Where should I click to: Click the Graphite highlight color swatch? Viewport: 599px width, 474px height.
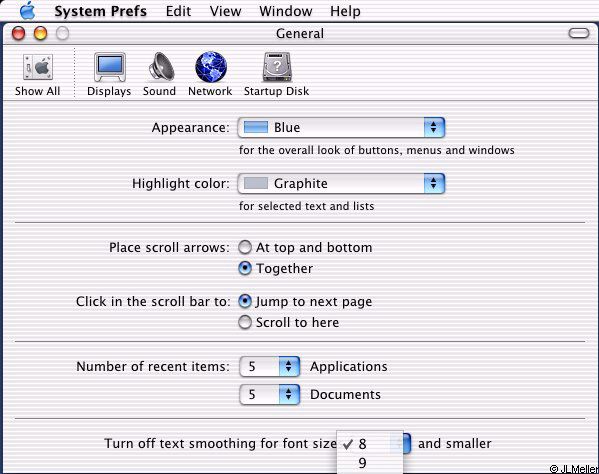pyautogui.click(x=256, y=183)
